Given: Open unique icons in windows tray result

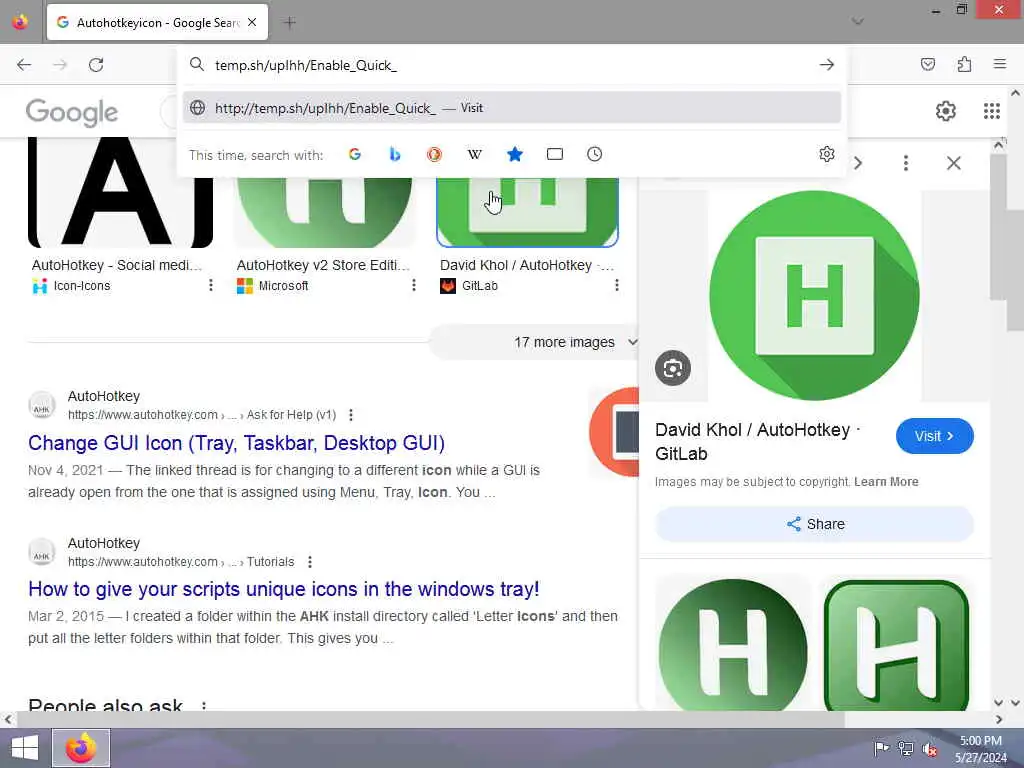Looking at the screenshot, I should click(x=284, y=589).
